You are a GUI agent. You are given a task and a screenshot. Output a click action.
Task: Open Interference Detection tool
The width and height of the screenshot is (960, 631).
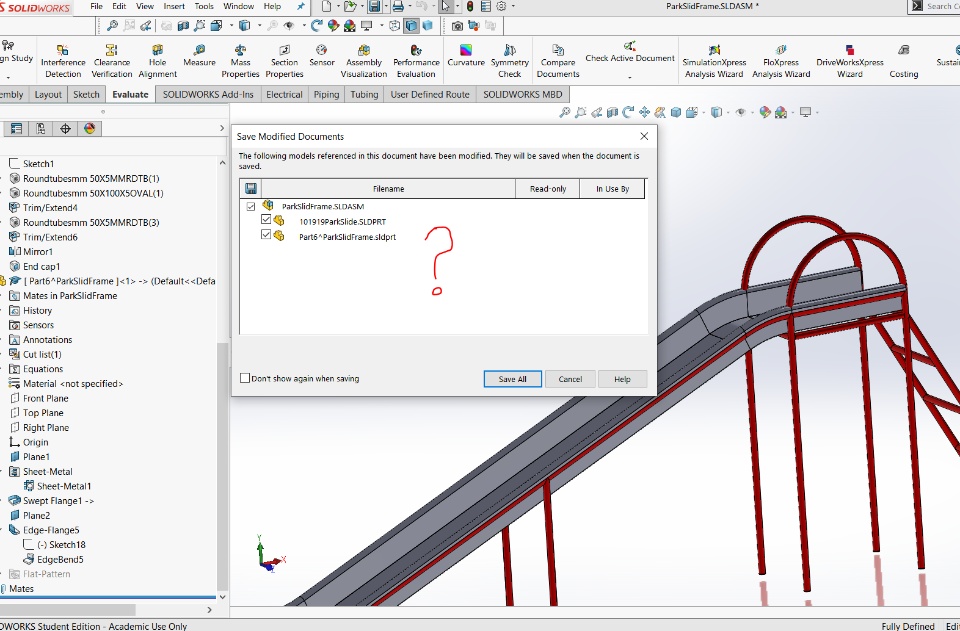tap(63, 61)
